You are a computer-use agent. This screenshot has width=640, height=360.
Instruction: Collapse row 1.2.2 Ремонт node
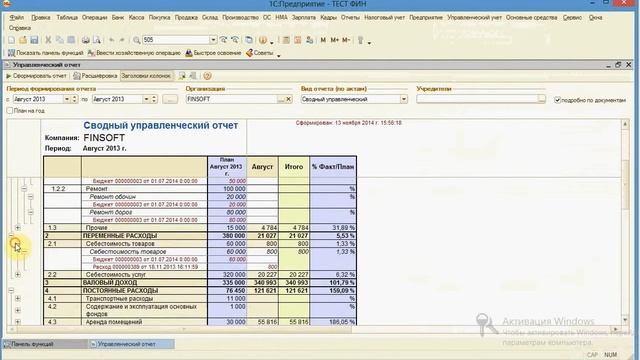pyautogui.click(x=24, y=189)
